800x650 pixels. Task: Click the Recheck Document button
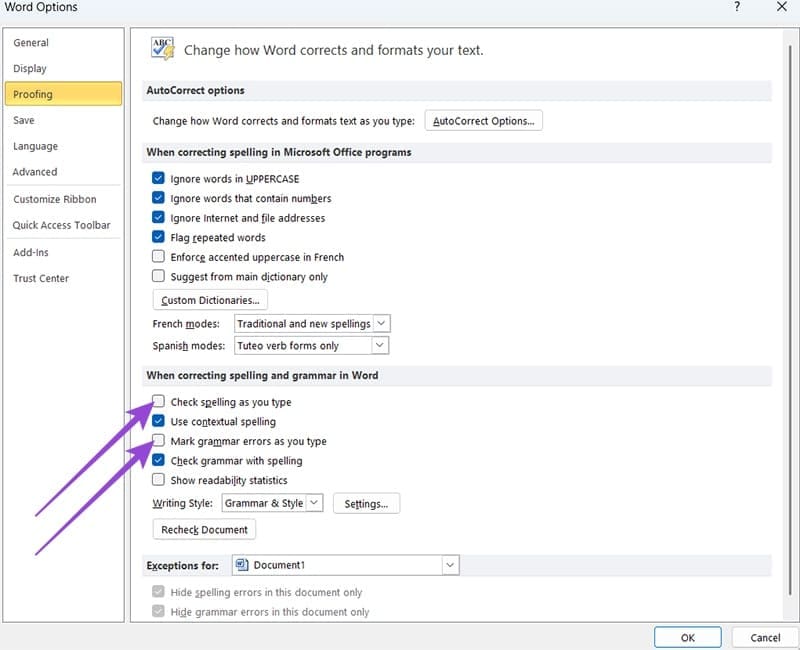coord(204,530)
